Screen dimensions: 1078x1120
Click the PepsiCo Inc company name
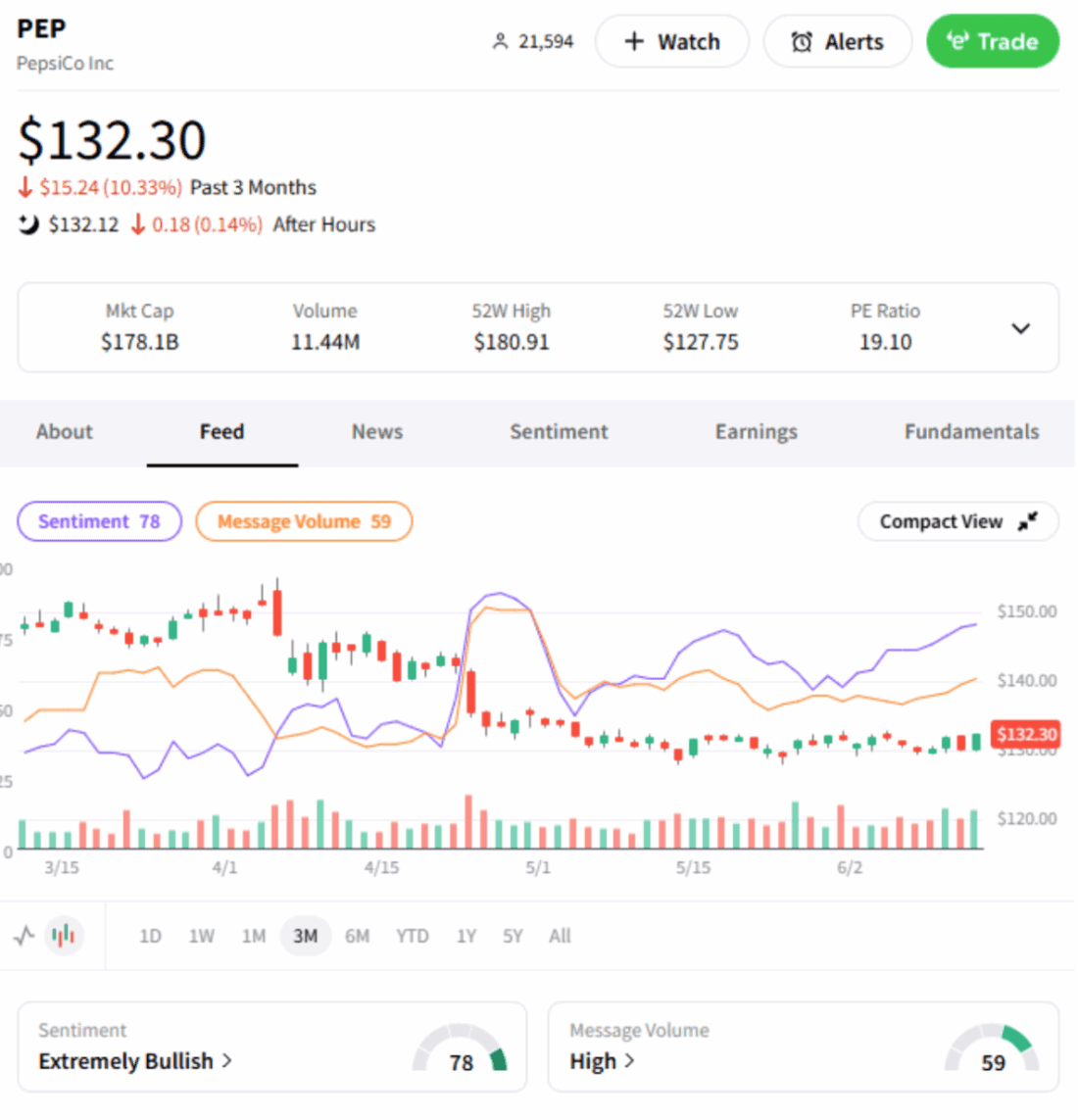(x=65, y=64)
